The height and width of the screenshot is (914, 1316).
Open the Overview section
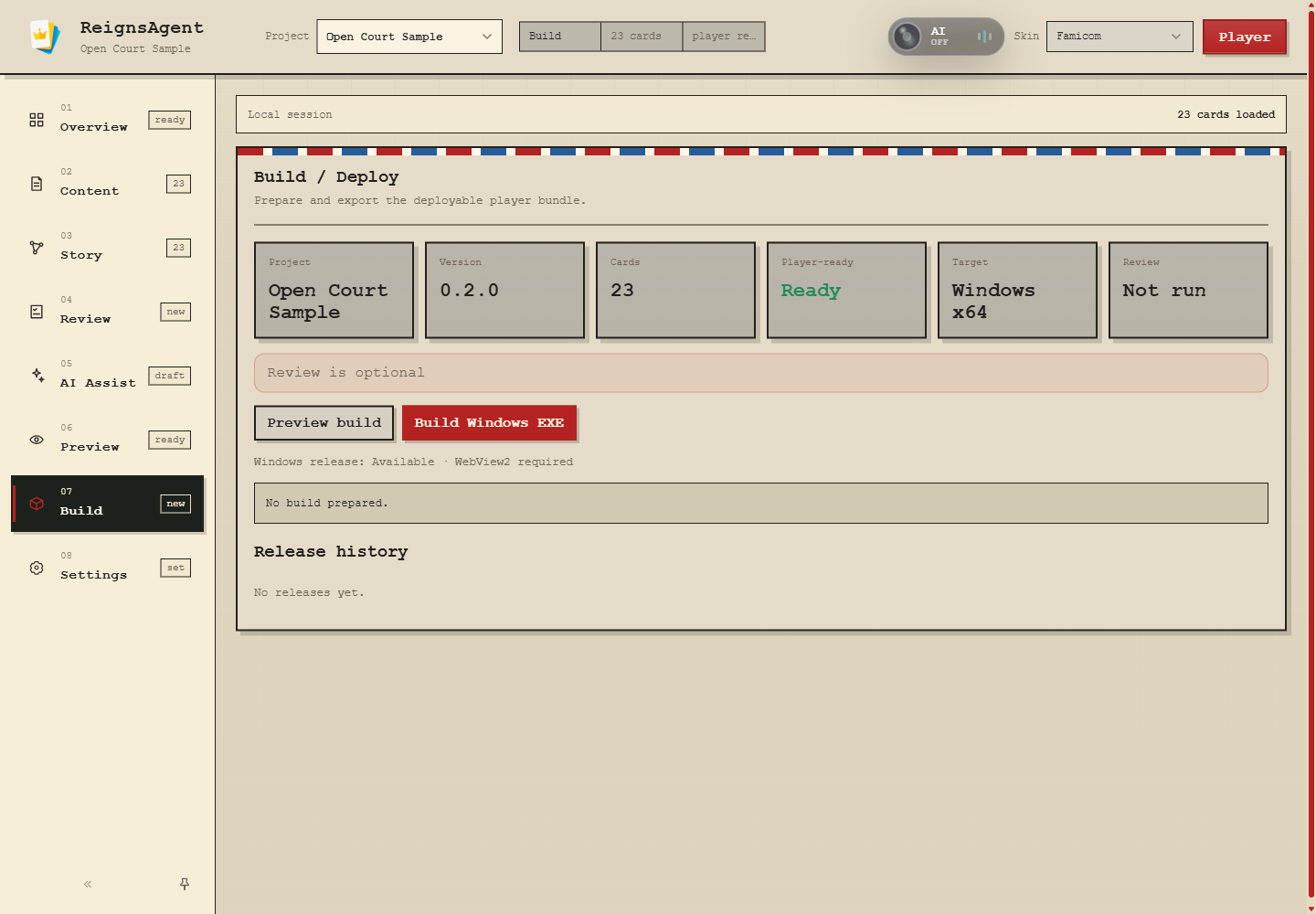click(x=108, y=120)
